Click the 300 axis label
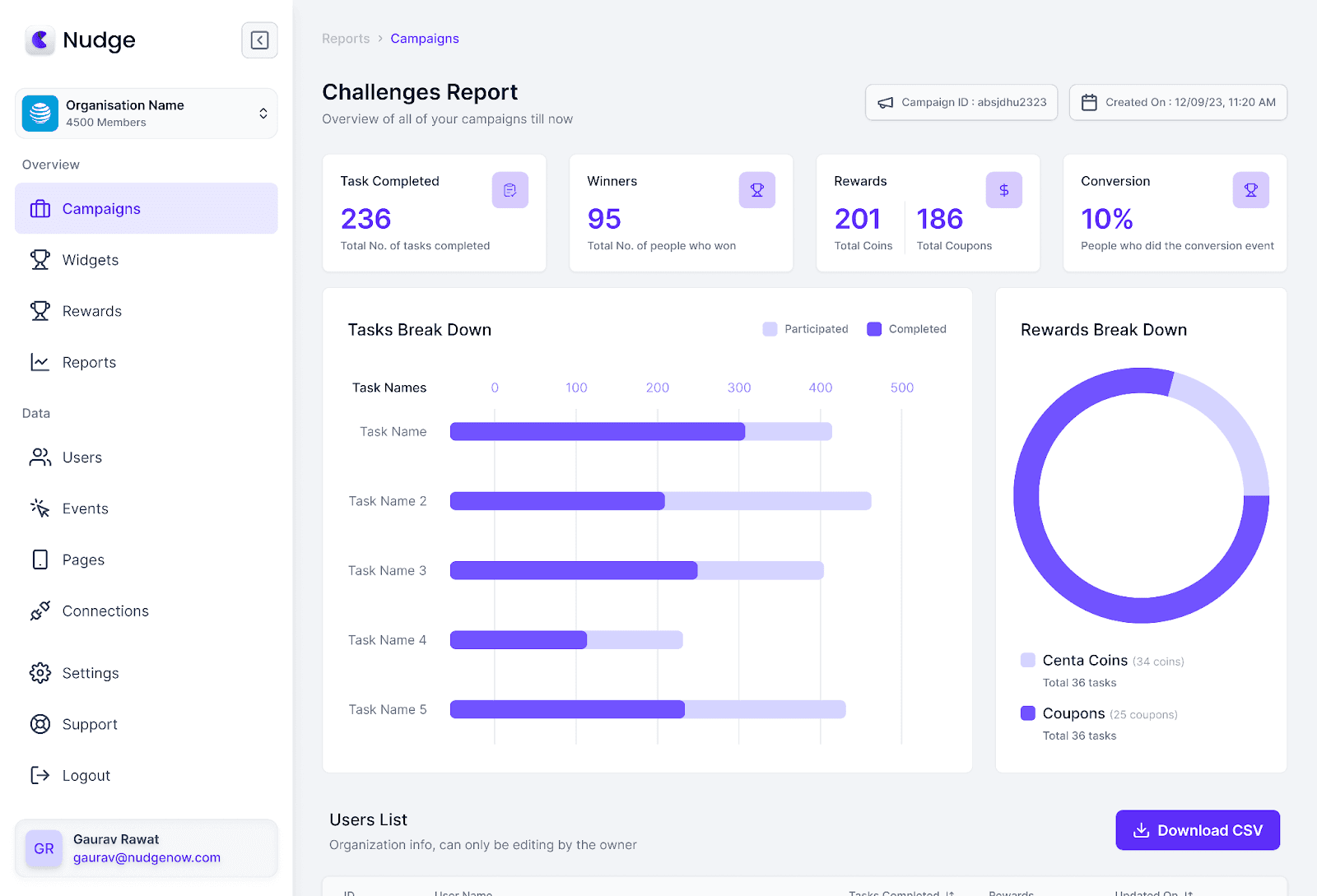1317x896 pixels. click(x=738, y=388)
